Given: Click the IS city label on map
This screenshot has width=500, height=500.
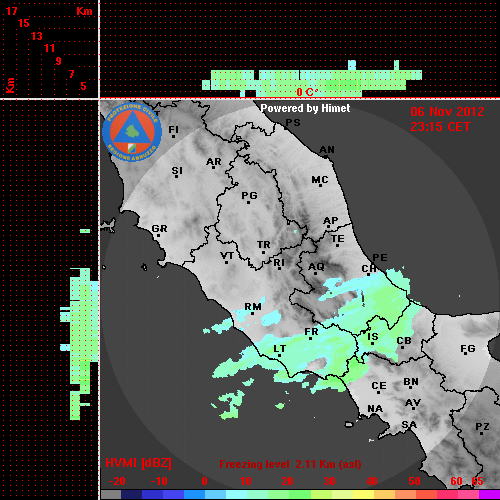Looking at the screenshot, I should click(373, 337).
